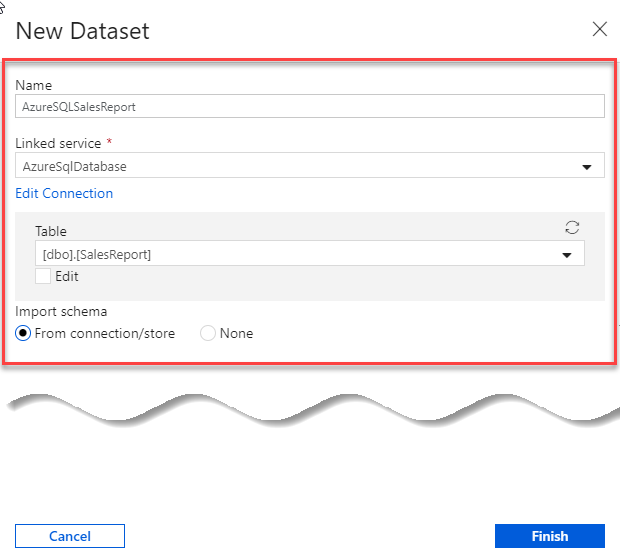This screenshot has width=620, height=559.
Task: Click the Finish button
Action: tap(550, 536)
